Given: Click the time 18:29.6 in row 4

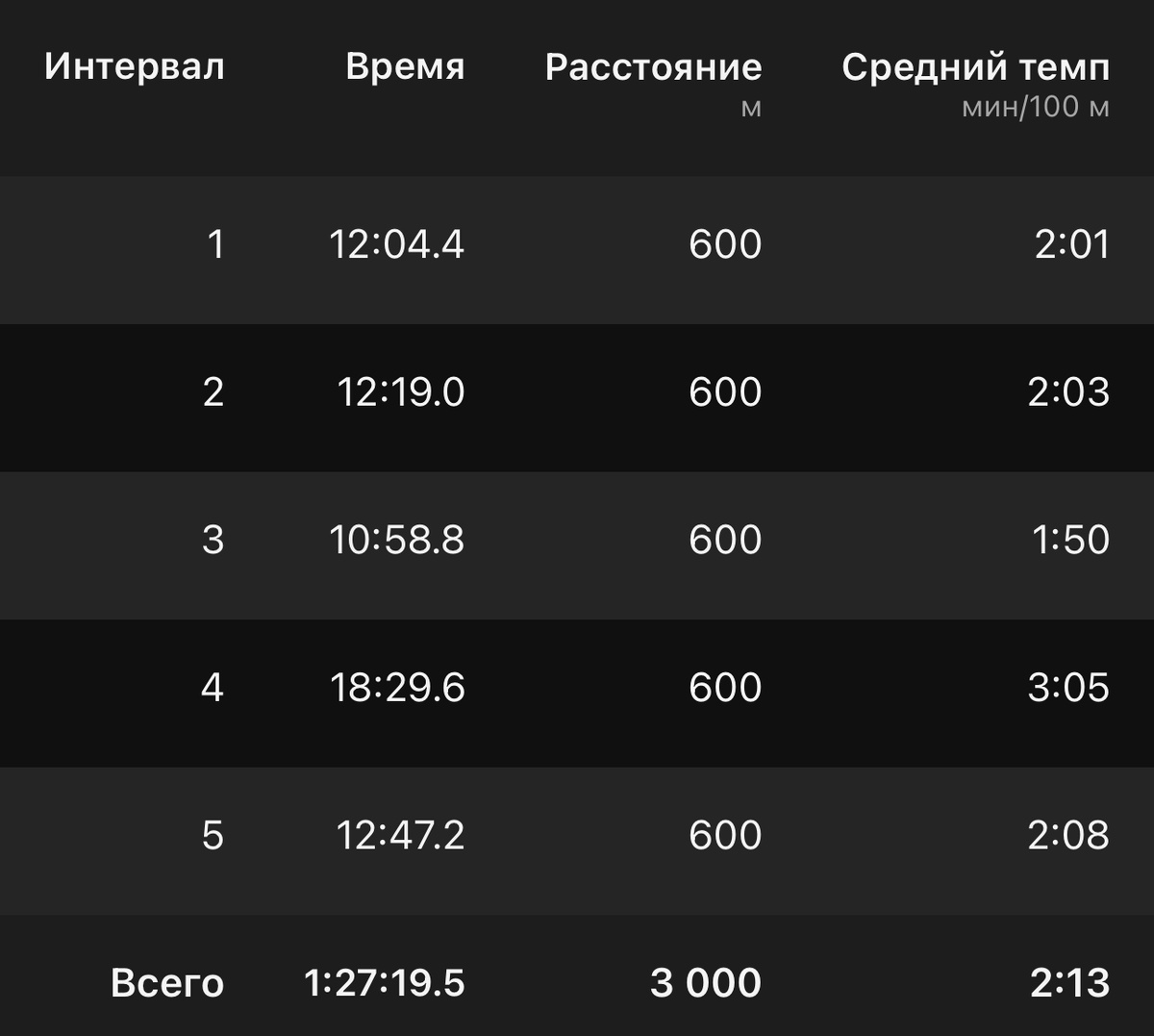Looking at the screenshot, I should (398, 688).
